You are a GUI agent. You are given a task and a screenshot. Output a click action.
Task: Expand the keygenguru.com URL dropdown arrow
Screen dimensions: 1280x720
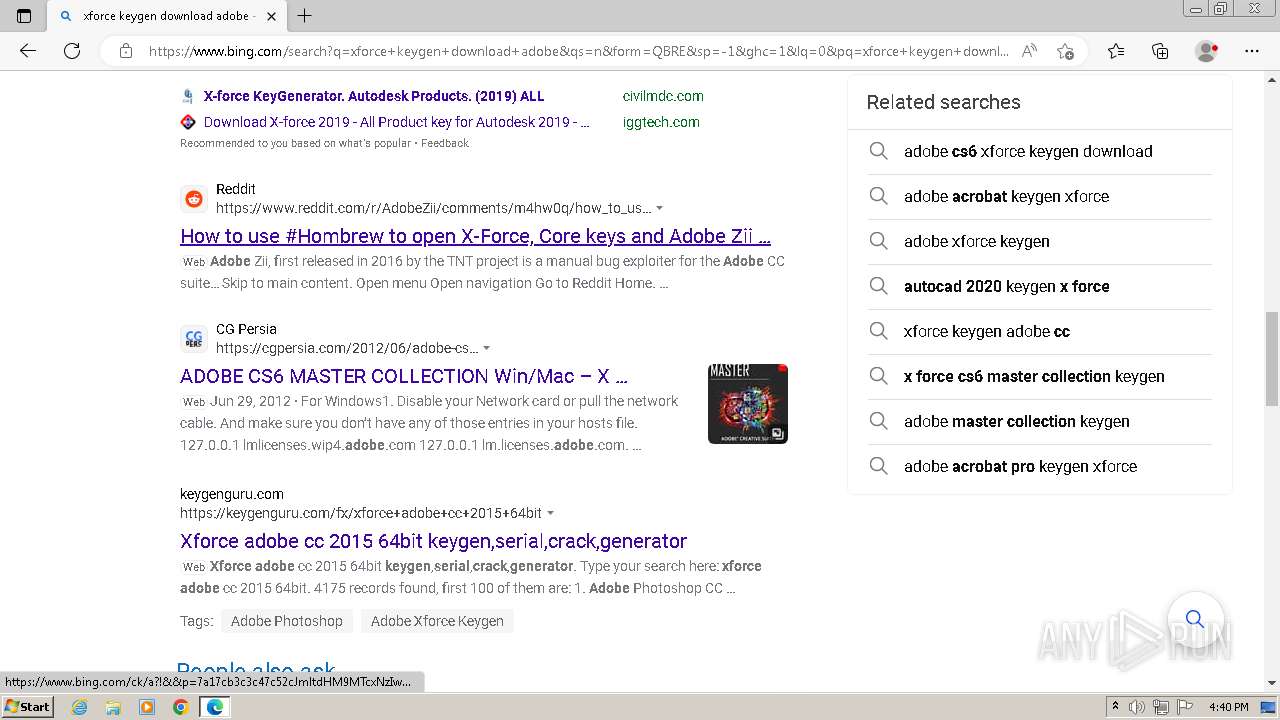(550, 513)
